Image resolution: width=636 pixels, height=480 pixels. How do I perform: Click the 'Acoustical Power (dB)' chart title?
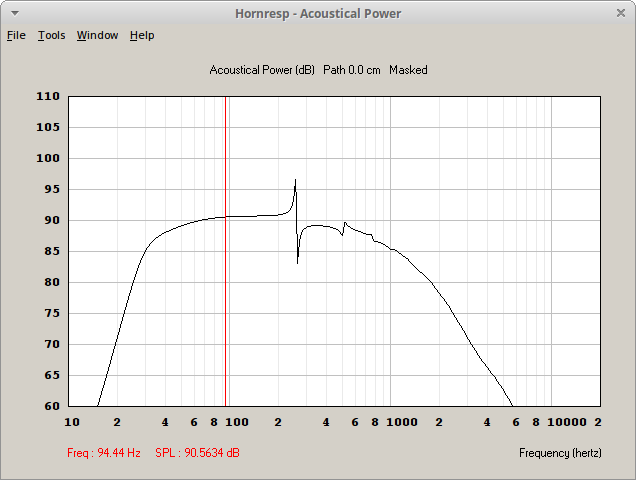(262, 70)
